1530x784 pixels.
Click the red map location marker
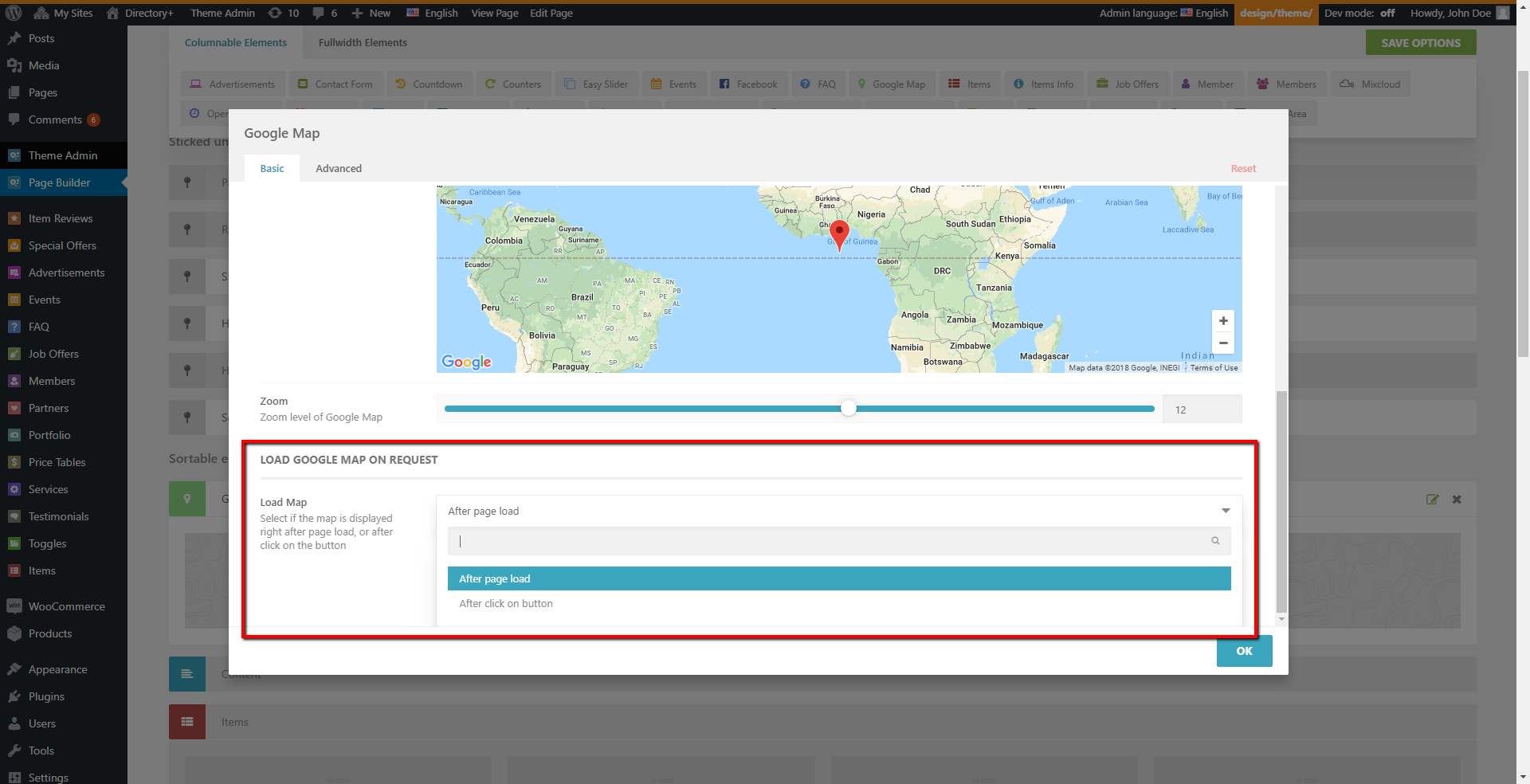tap(839, 236)
